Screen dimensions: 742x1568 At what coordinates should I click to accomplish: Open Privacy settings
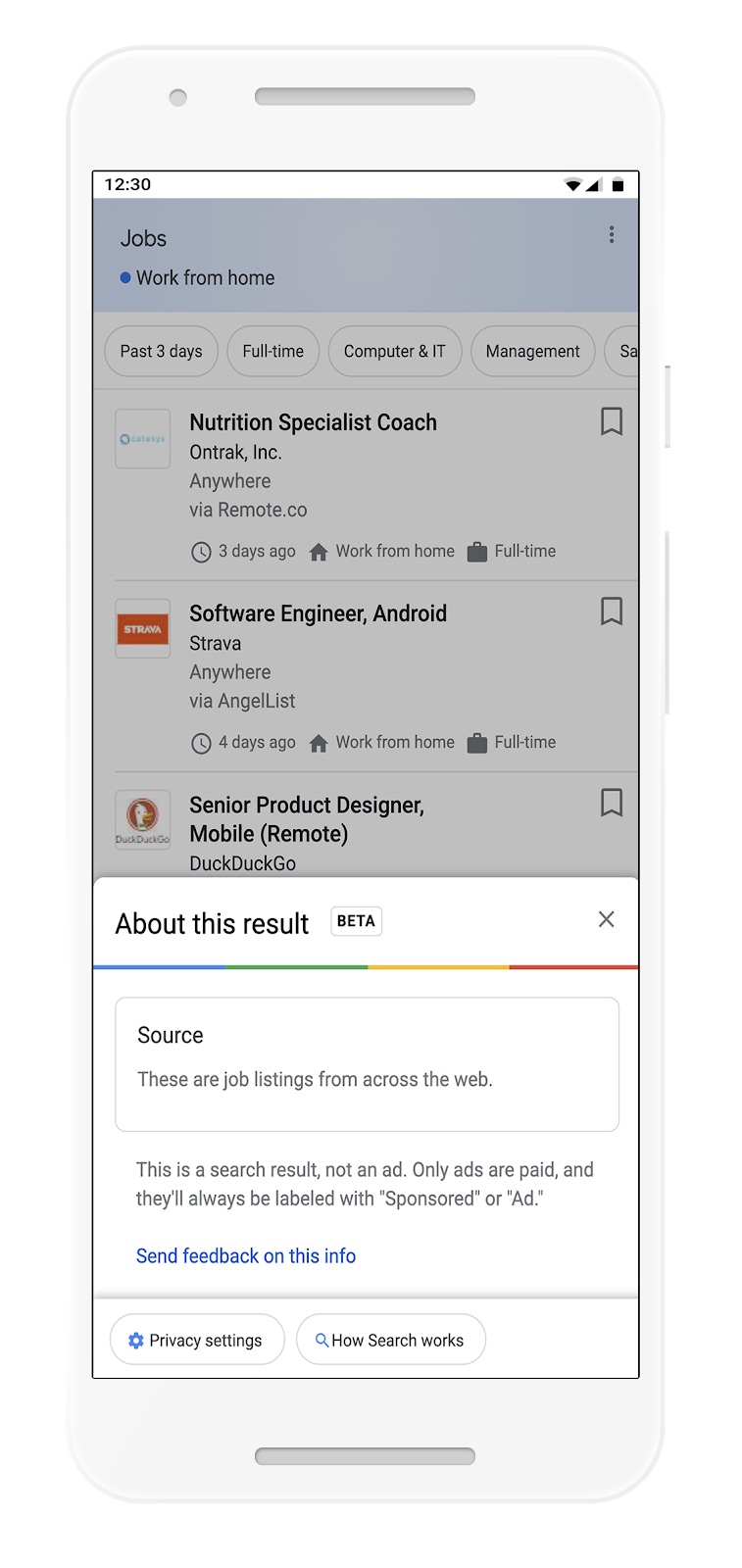point(197,1340)
